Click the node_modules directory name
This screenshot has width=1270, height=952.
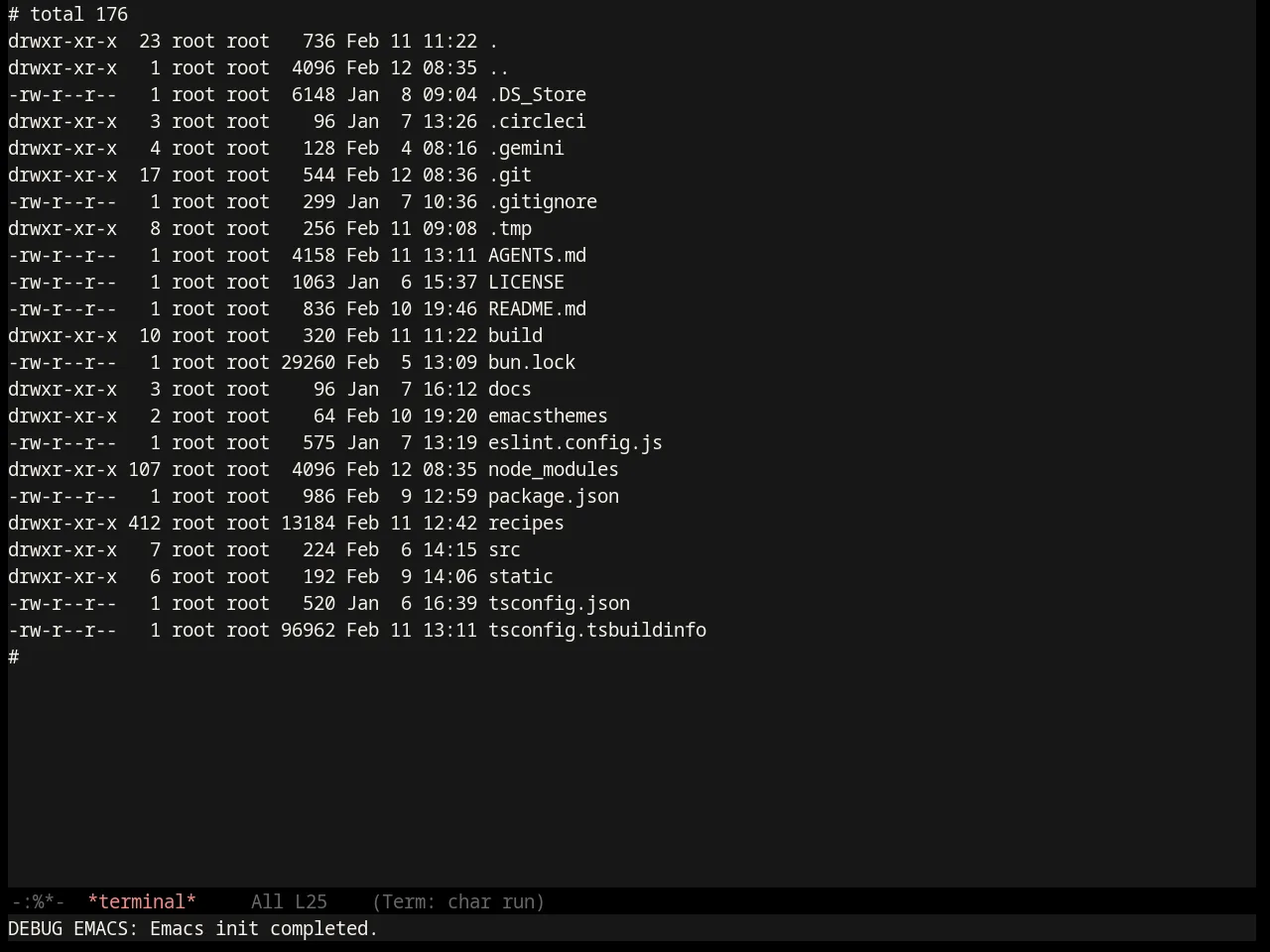[x=554, y=469]
